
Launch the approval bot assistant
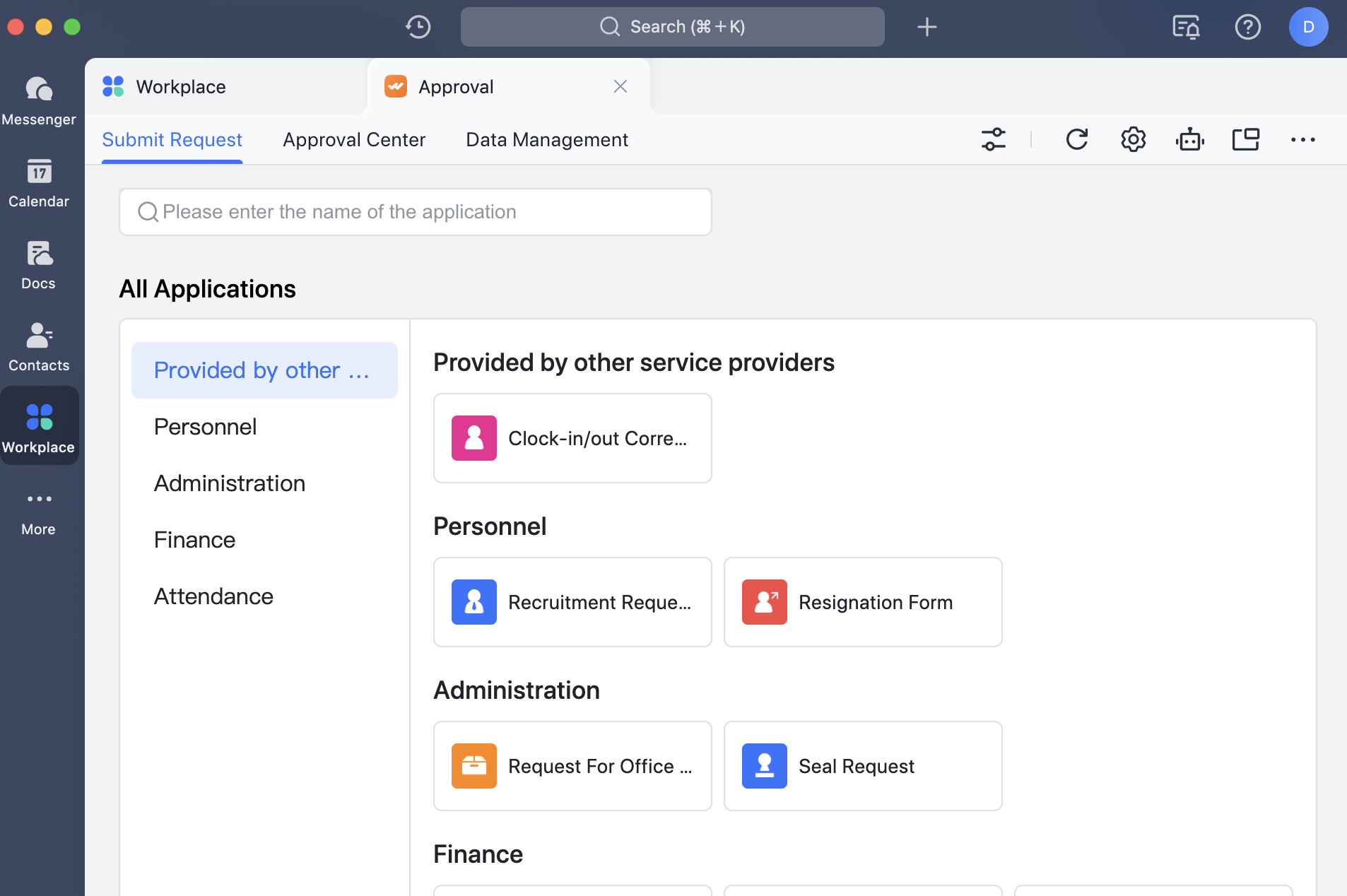pyautogui.click(x=1189, y=139)
